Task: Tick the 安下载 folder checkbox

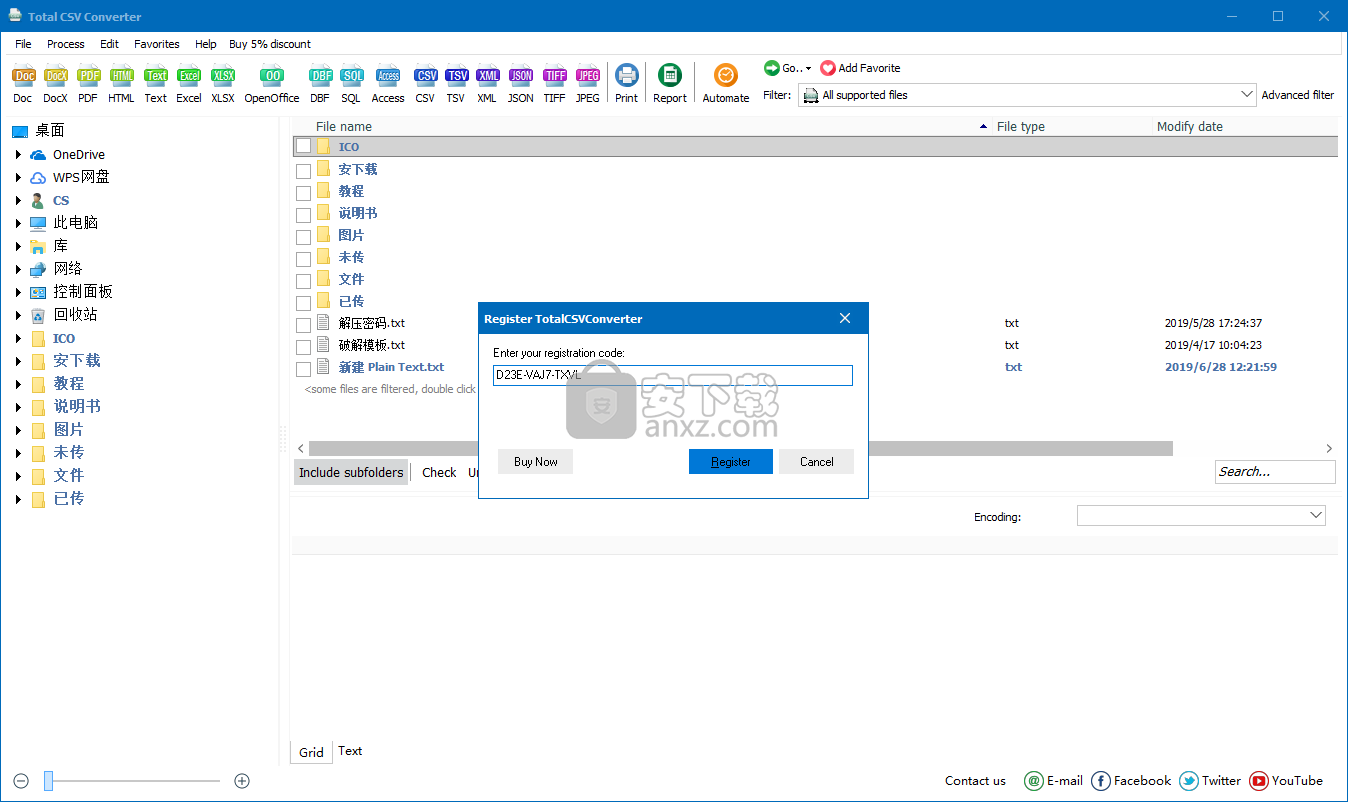Action: [303, 171]
